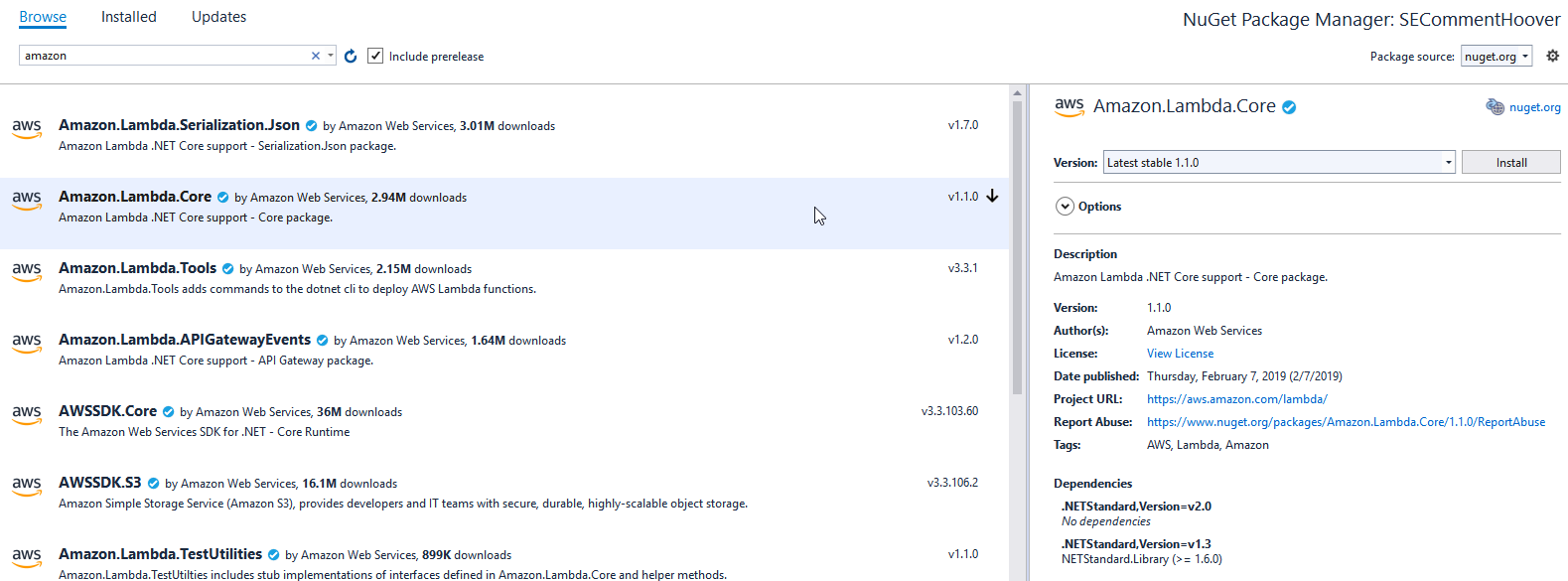The width and height of the screenshot is (1568, 581).
Task: Click the AWS logo for Amazon.Lambda.APIGatewayEvents
Action: (x=27, y=343)
